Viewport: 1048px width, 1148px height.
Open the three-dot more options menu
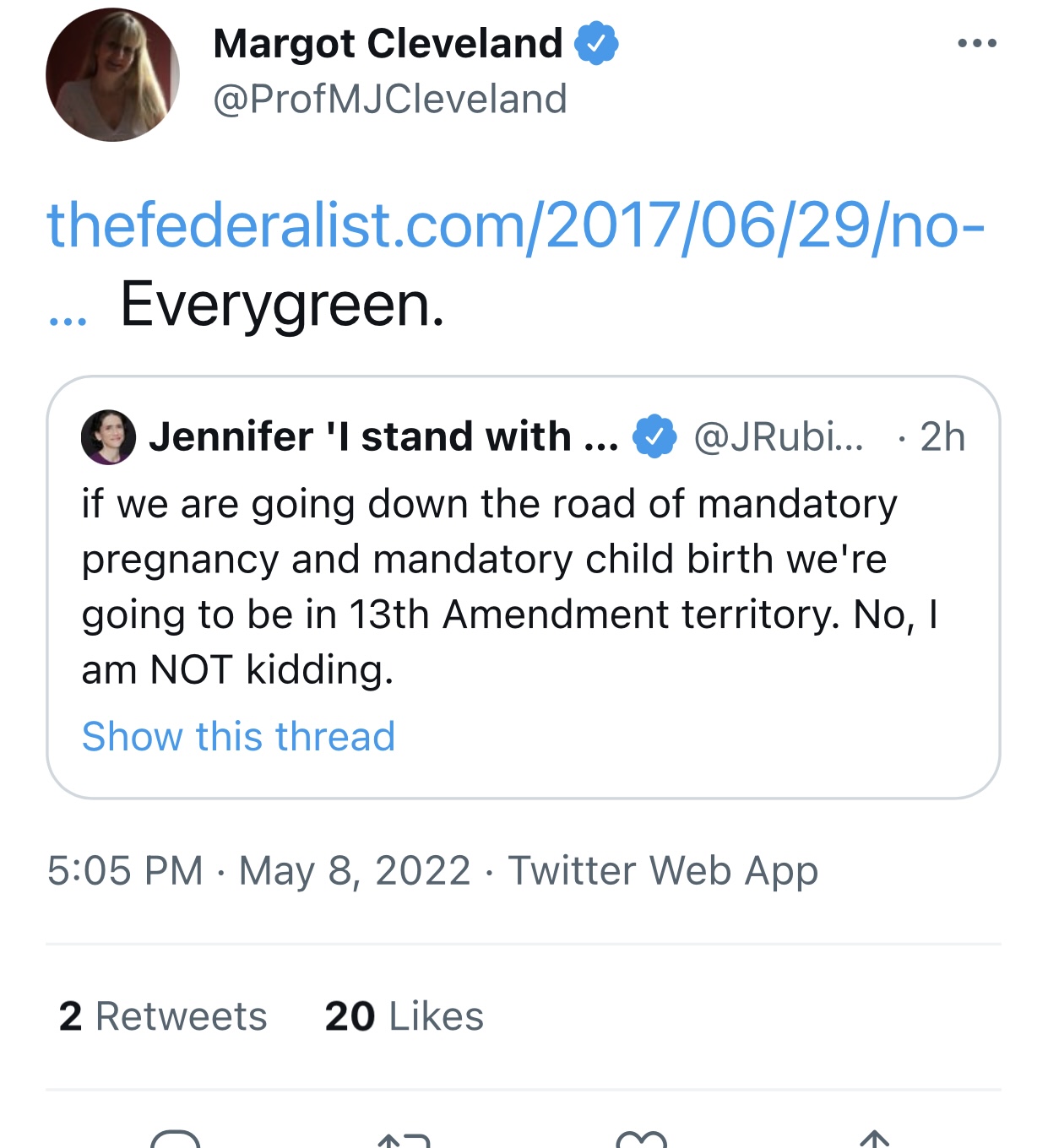point(977,43)
